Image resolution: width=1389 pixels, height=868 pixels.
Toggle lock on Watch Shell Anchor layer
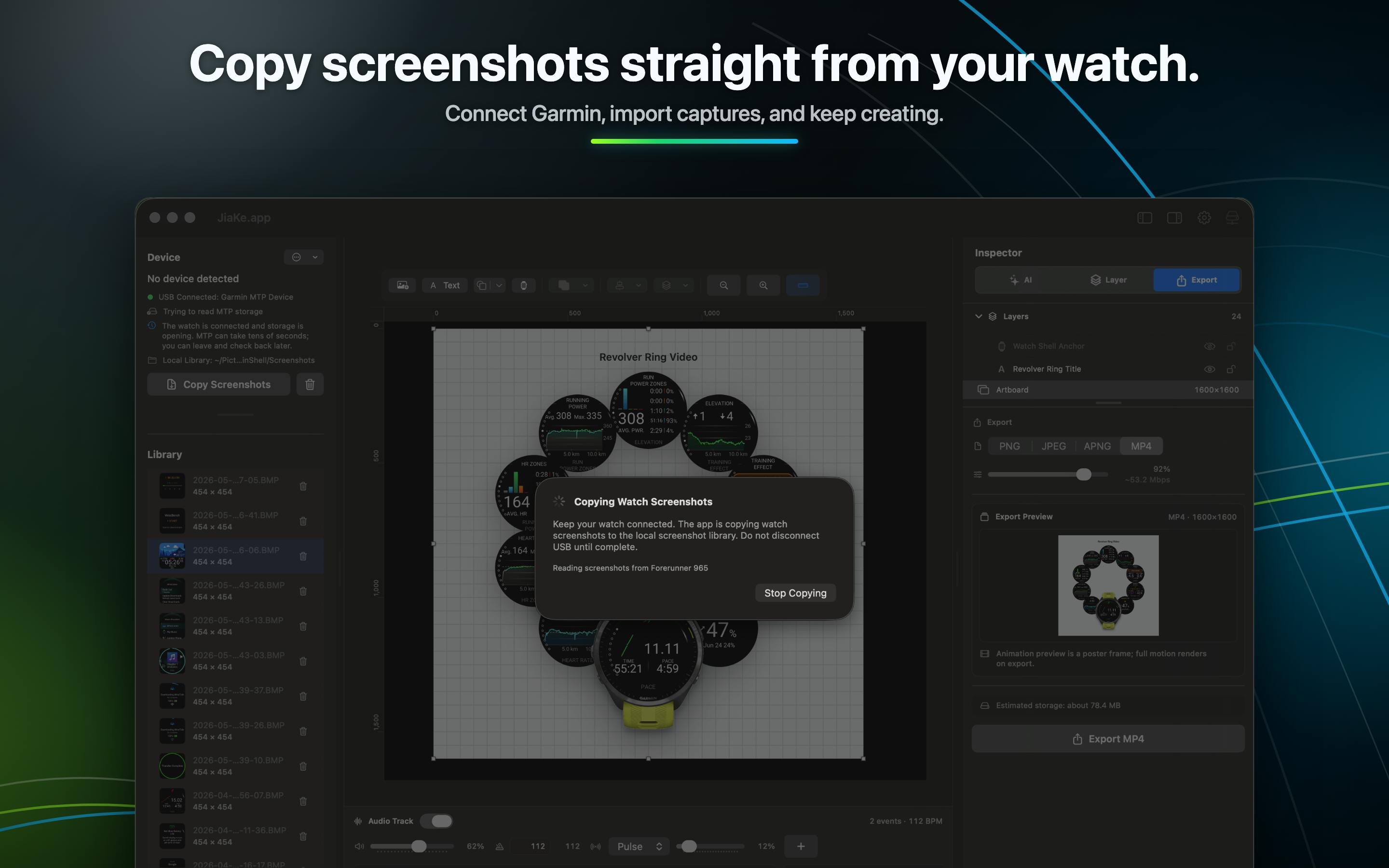click(x=1231, y=346)
